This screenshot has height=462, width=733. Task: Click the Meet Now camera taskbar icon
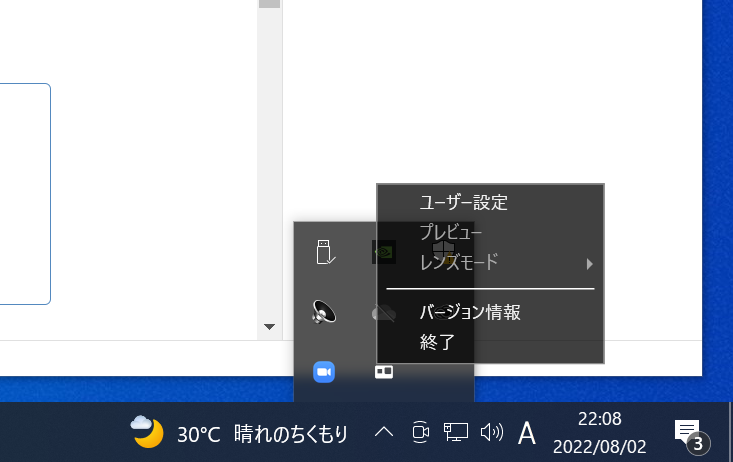pyautogui.click(x=420, y=432)
